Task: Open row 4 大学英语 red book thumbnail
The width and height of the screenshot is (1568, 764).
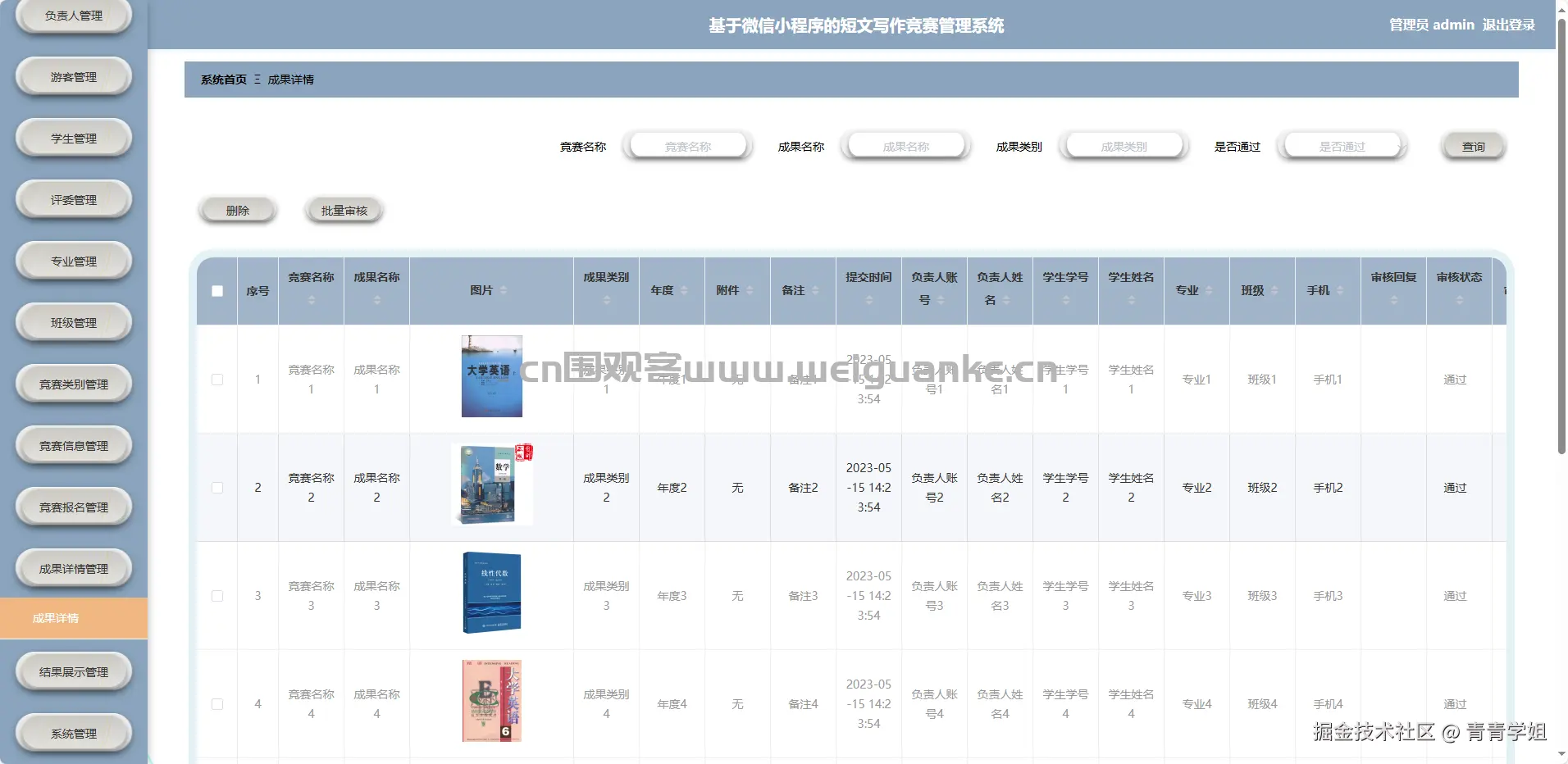Action: pyautogui.click(x=492, y=701)
